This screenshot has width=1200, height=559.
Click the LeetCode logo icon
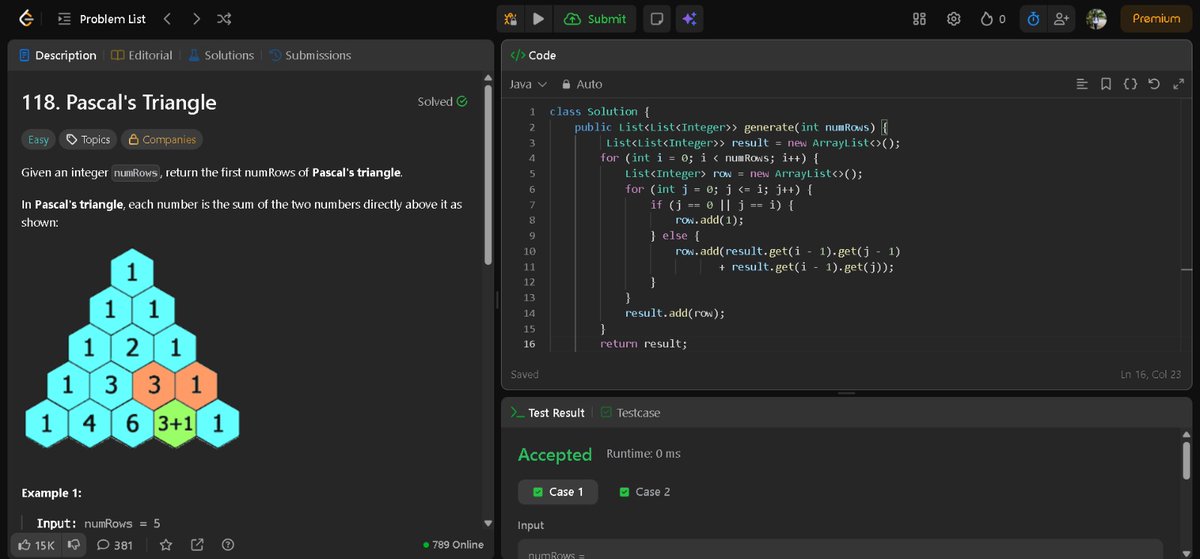tap(27, 18)
